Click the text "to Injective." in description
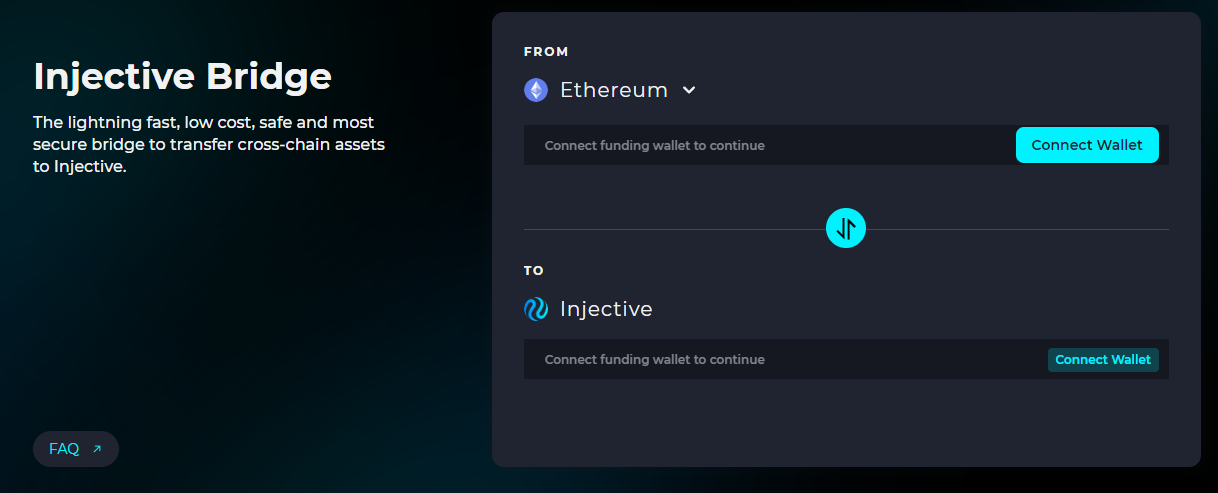Image resolution: width=1218 pixels, height=493 pixels. point(79,168)
